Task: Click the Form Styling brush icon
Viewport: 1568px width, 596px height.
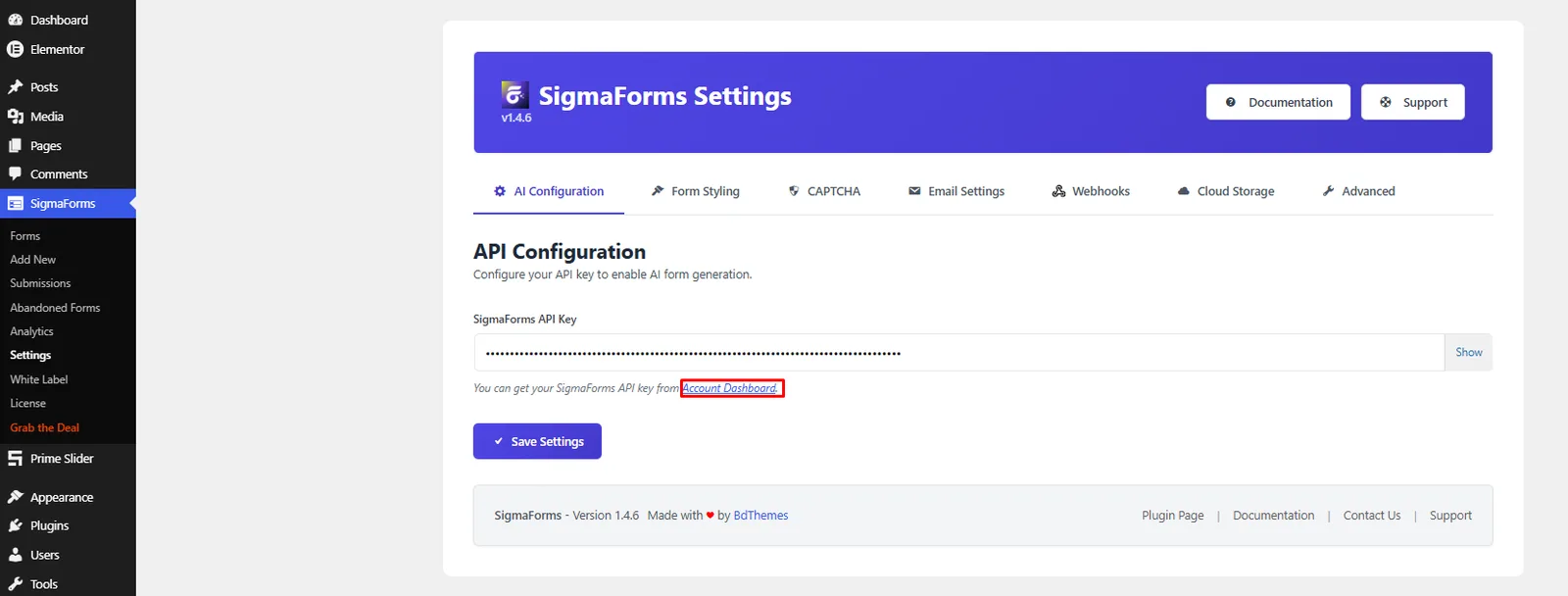Action: (x=658, y=191)
